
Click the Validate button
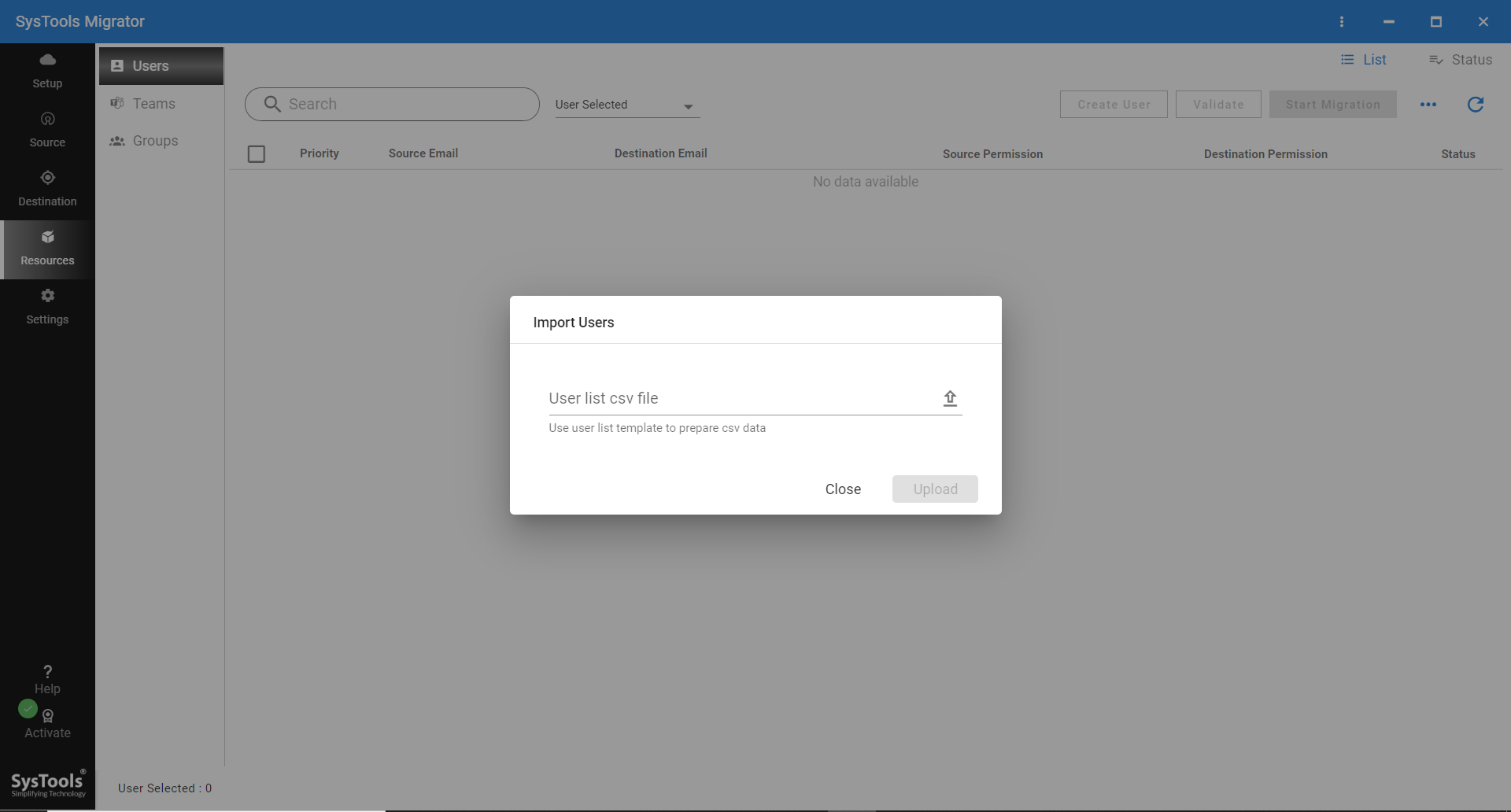point(1218,105)
